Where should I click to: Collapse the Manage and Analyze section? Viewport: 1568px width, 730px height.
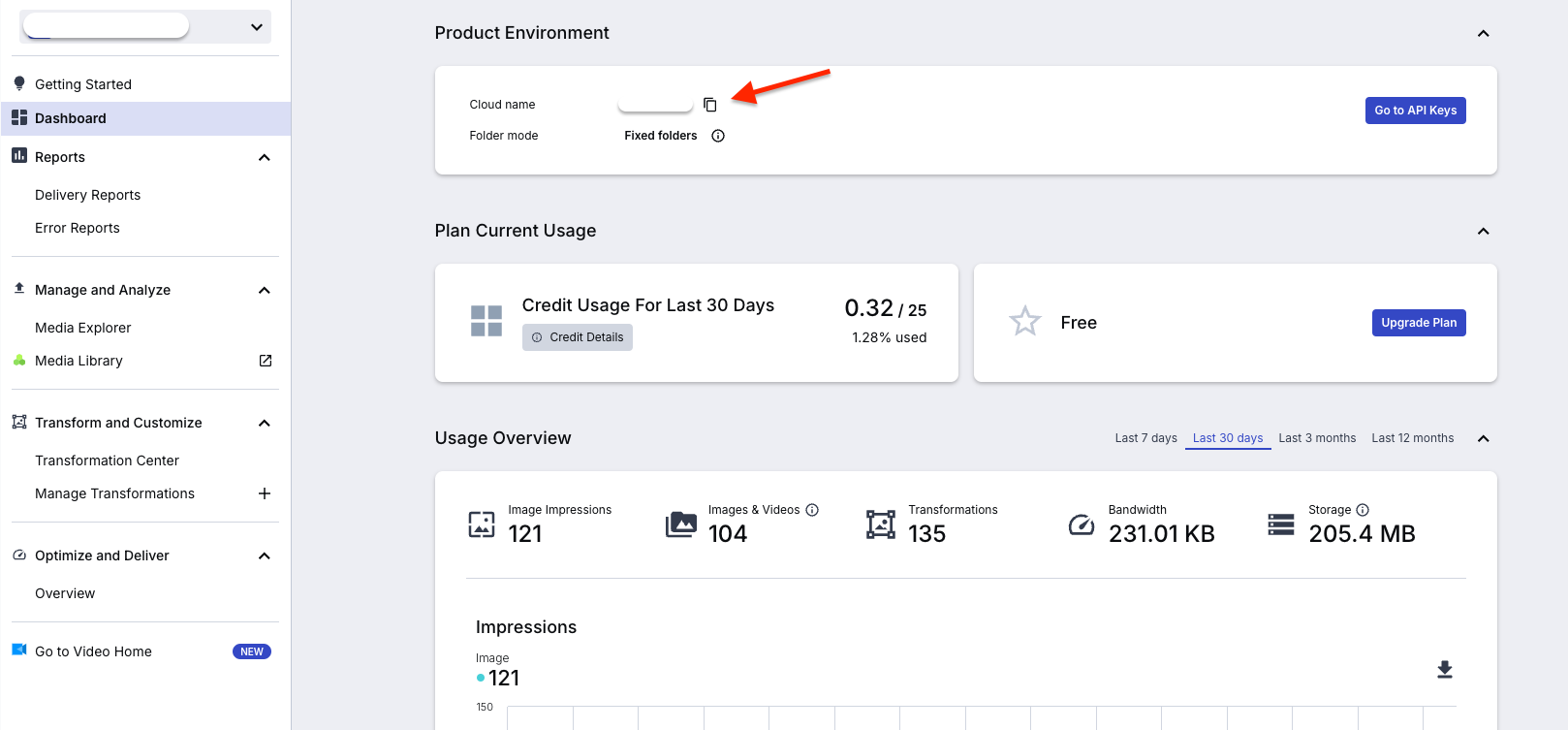(x=265, y=290)
